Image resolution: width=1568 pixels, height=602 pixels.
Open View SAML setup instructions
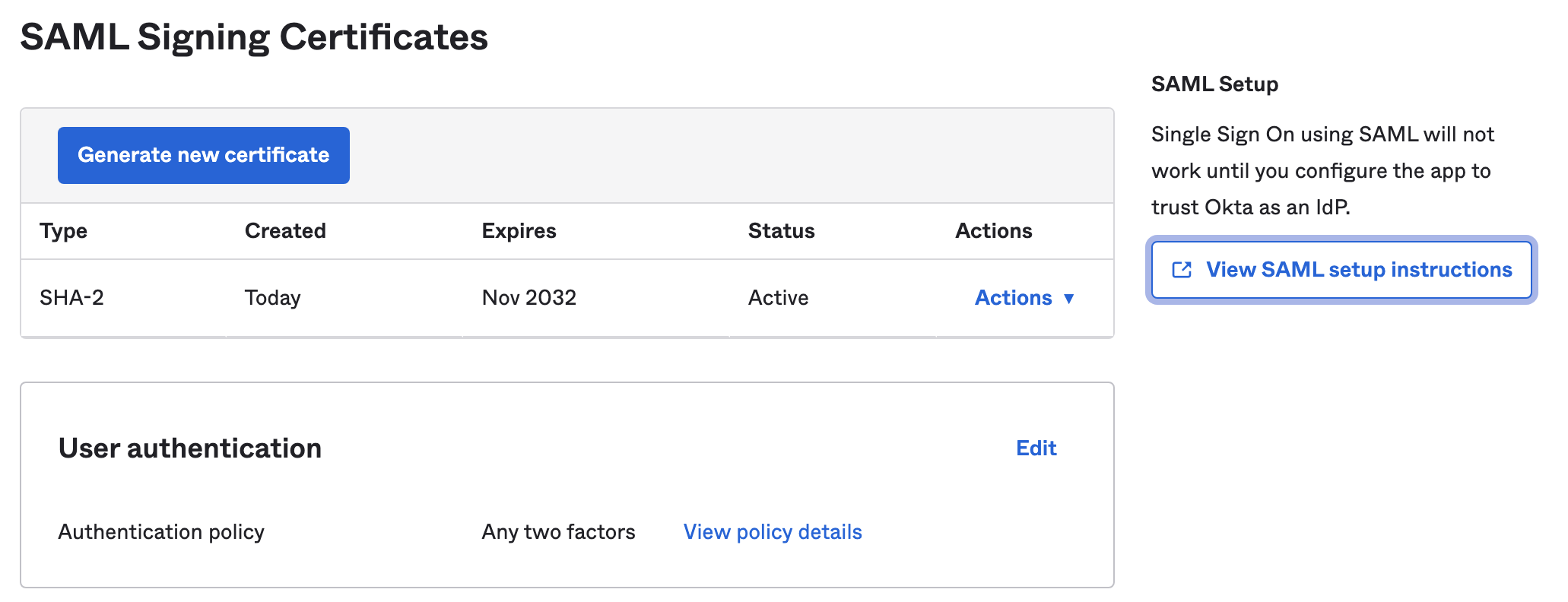(1358, 270)
